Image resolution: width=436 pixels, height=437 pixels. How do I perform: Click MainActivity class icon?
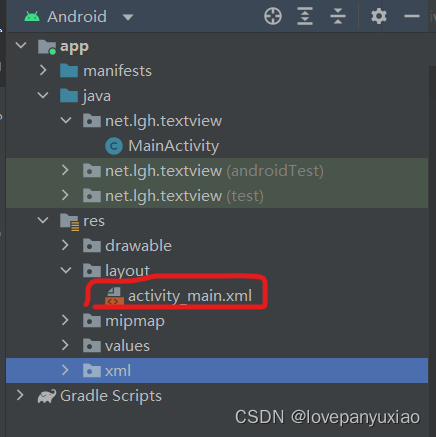pyautogui.click(x=114, y=146)
